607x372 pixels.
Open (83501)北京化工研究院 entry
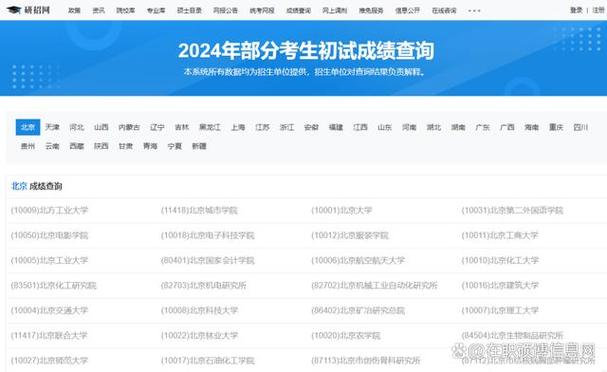coord(53,286)
